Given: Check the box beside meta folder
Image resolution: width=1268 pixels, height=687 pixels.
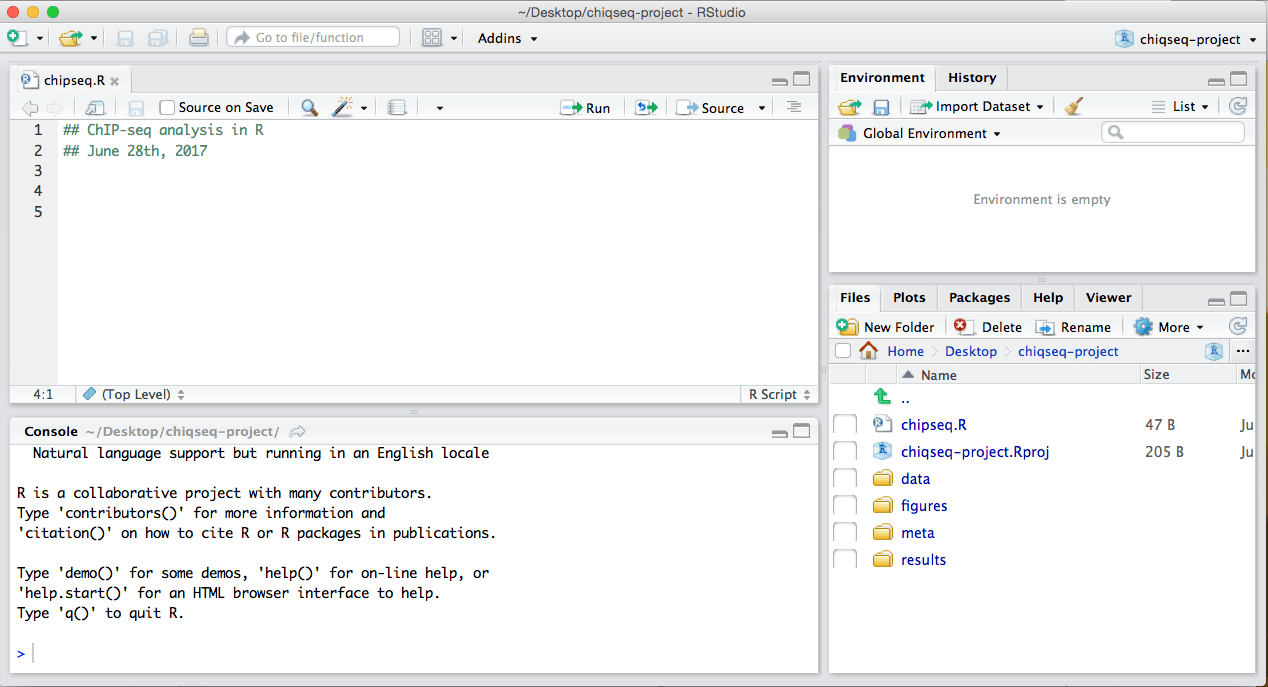Looking at the screenshot, I should [845, 533].
